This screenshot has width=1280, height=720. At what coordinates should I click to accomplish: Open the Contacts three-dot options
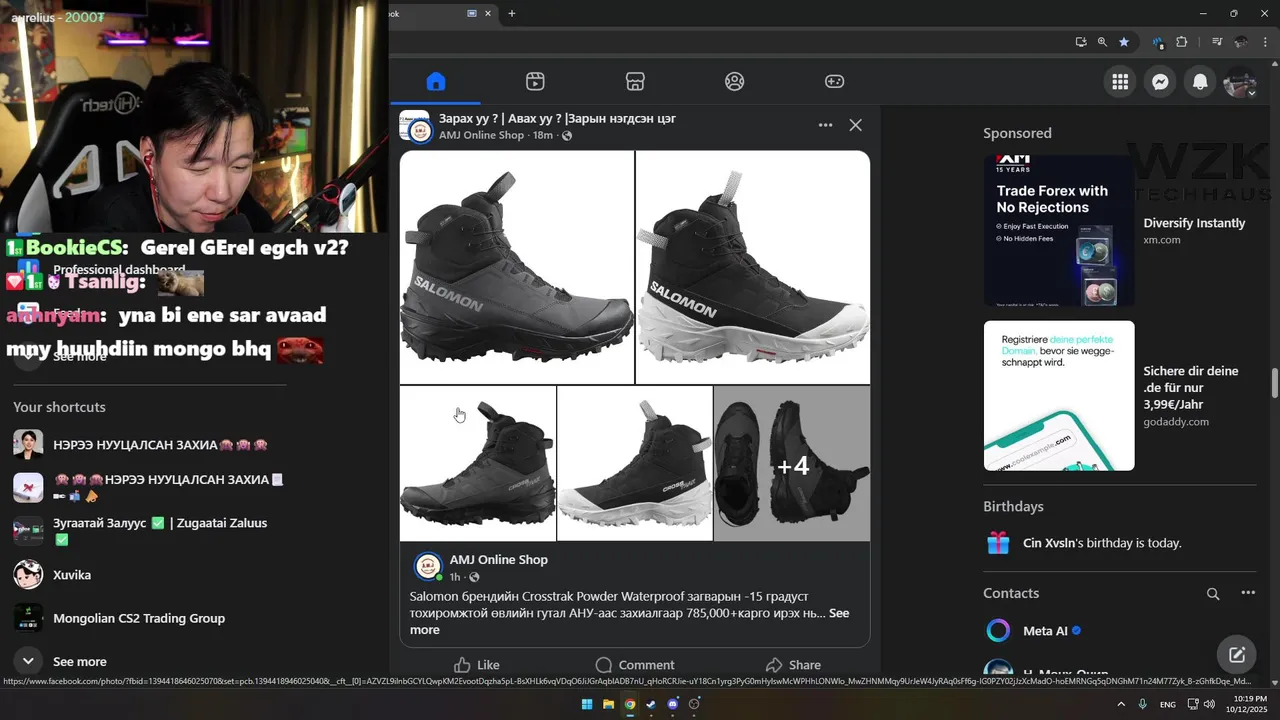click(x=1248, y=593)
